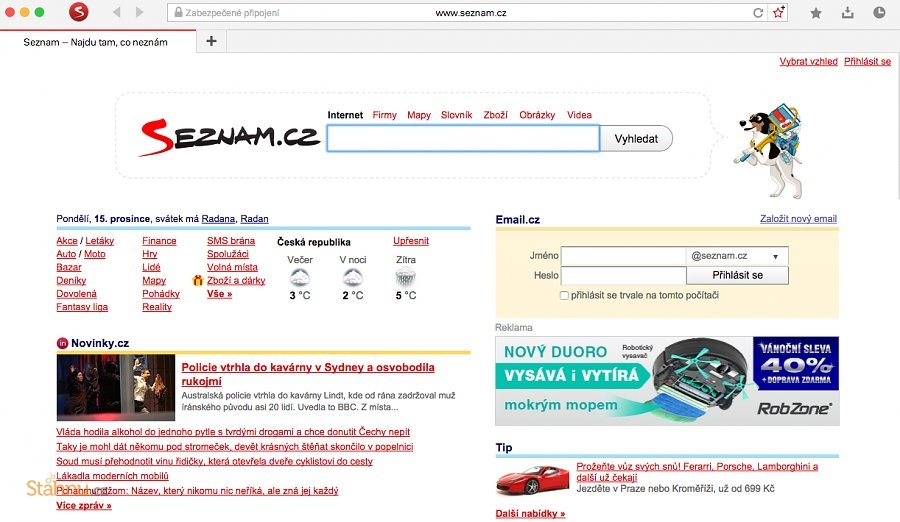The image size is (900, 522).
Task: Click into the main search field
Action: point(463,139)
